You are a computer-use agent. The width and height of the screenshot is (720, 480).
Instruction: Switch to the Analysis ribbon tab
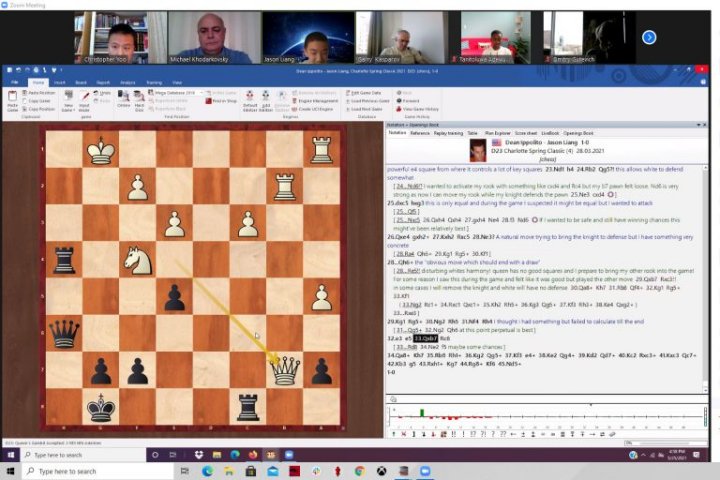[128, 82]
